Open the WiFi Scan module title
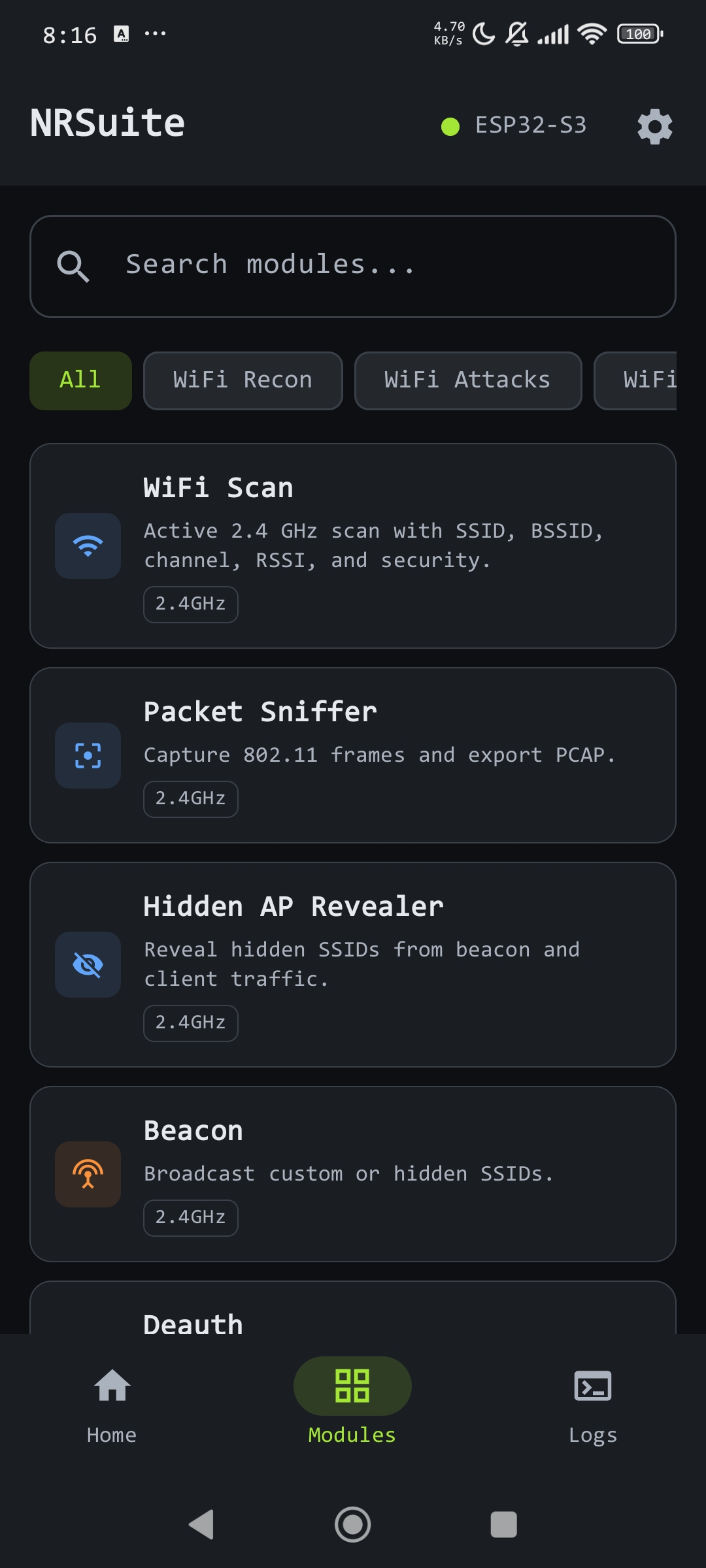Screen dimensions: 706x1568 click(218, 488)
